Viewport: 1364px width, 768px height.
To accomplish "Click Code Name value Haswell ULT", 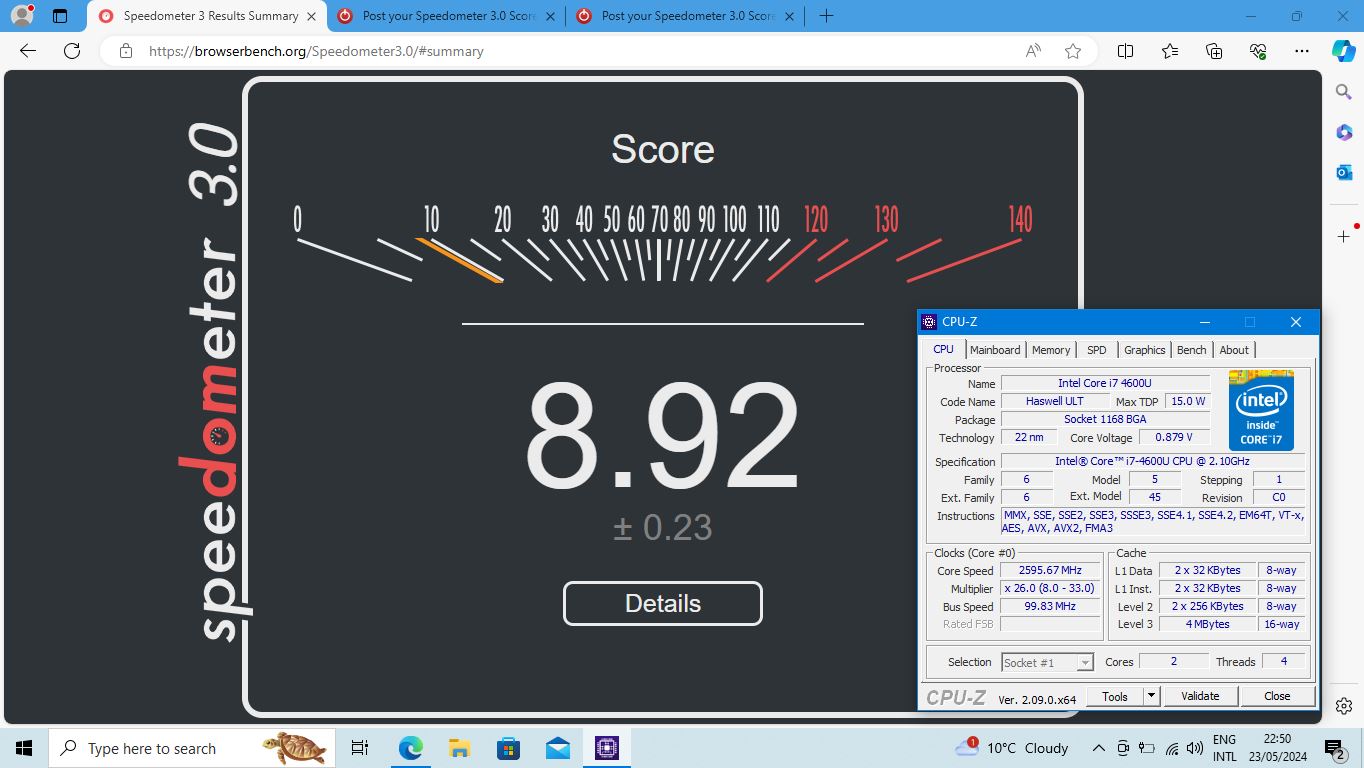I will pos(1054,401).
